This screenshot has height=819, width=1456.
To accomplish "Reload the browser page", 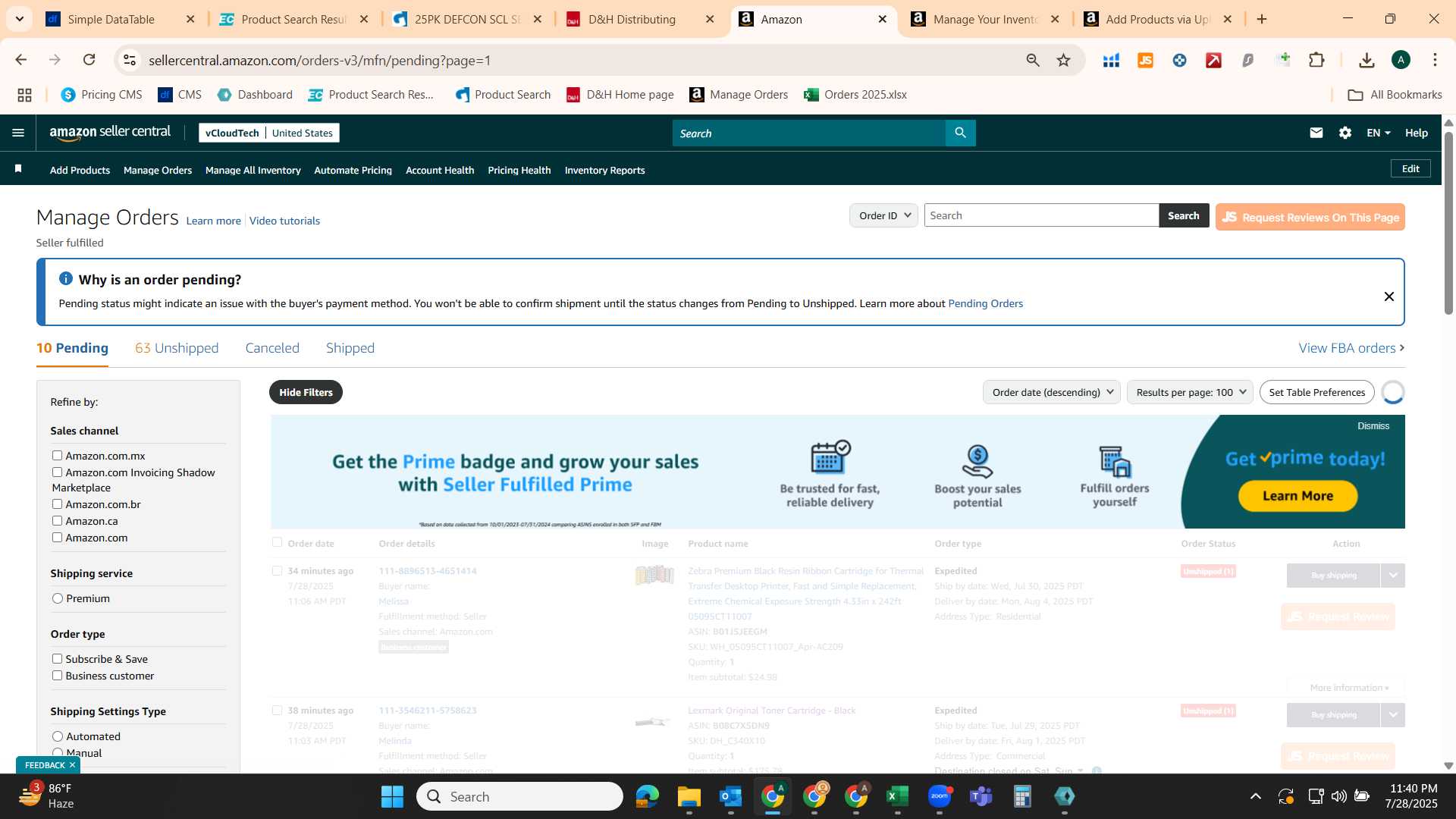I will pyautogui.click(x=89, y=60).
